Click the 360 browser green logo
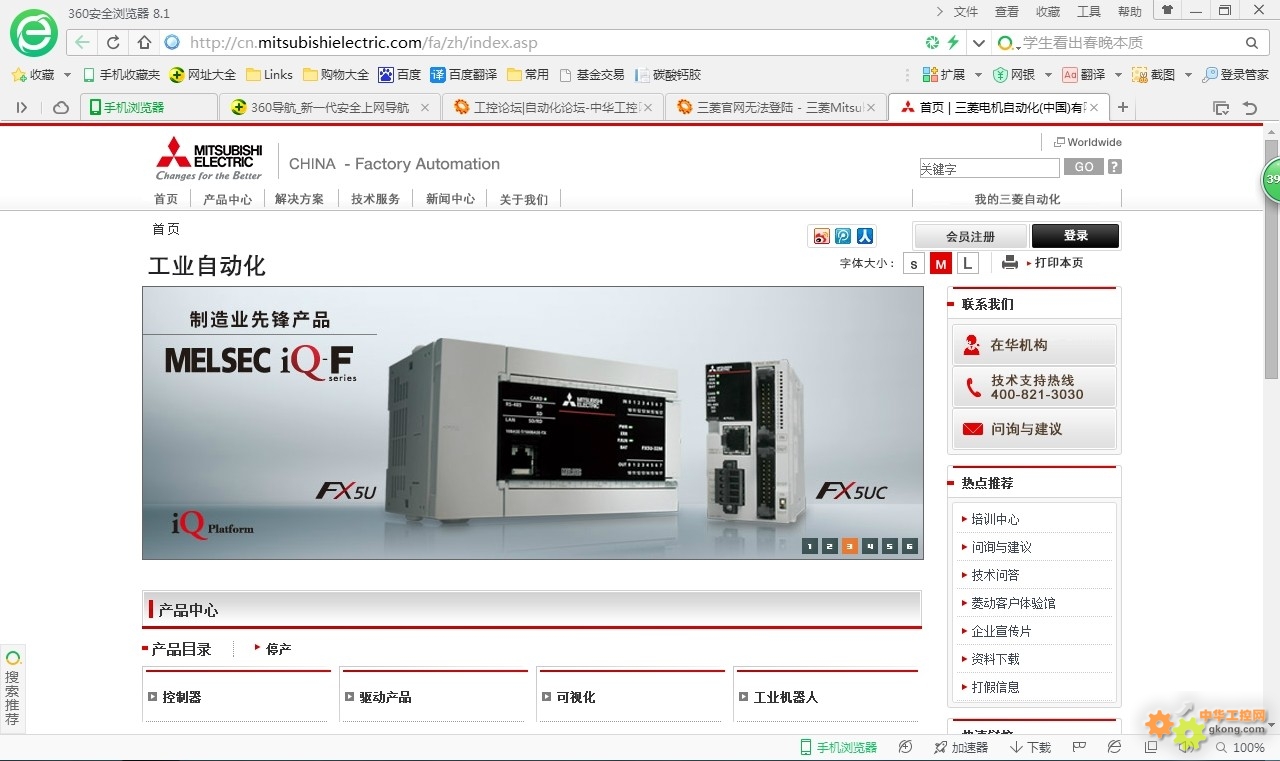The width and height of the screenshot is (1280, 761). (34, 34)
